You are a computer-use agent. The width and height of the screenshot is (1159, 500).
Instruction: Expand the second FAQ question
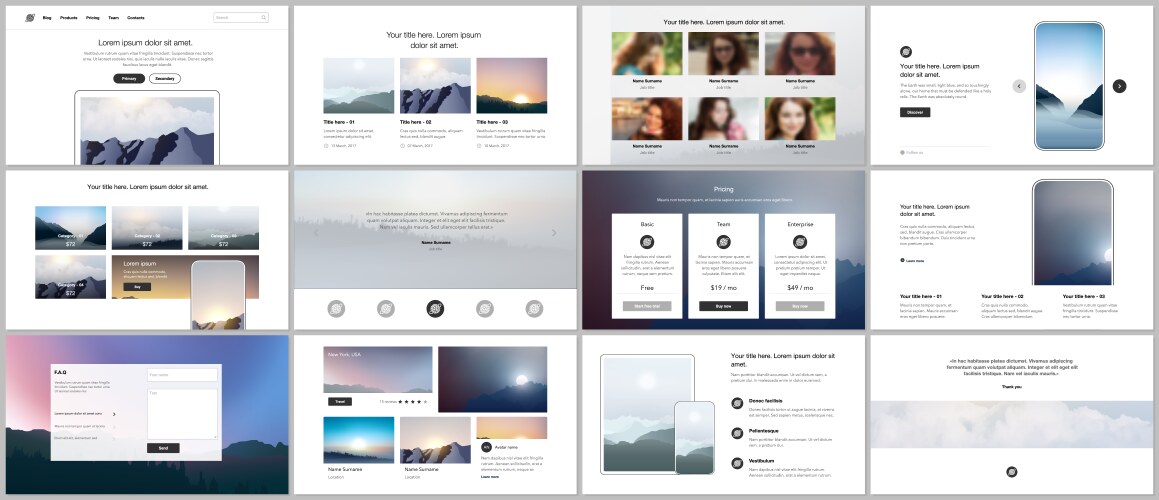[113, 427]
